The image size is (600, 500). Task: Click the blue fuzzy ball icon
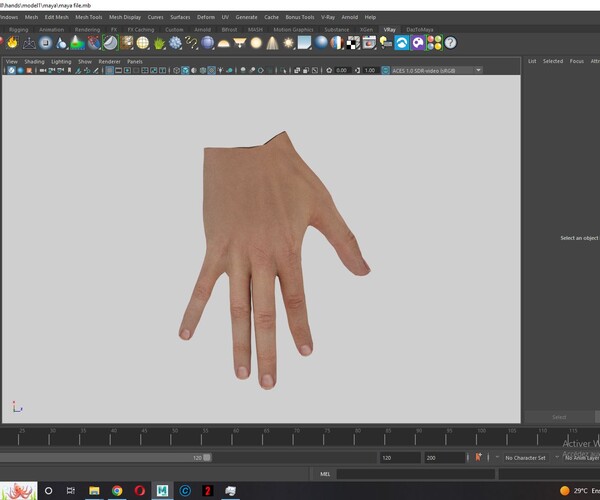175,43
